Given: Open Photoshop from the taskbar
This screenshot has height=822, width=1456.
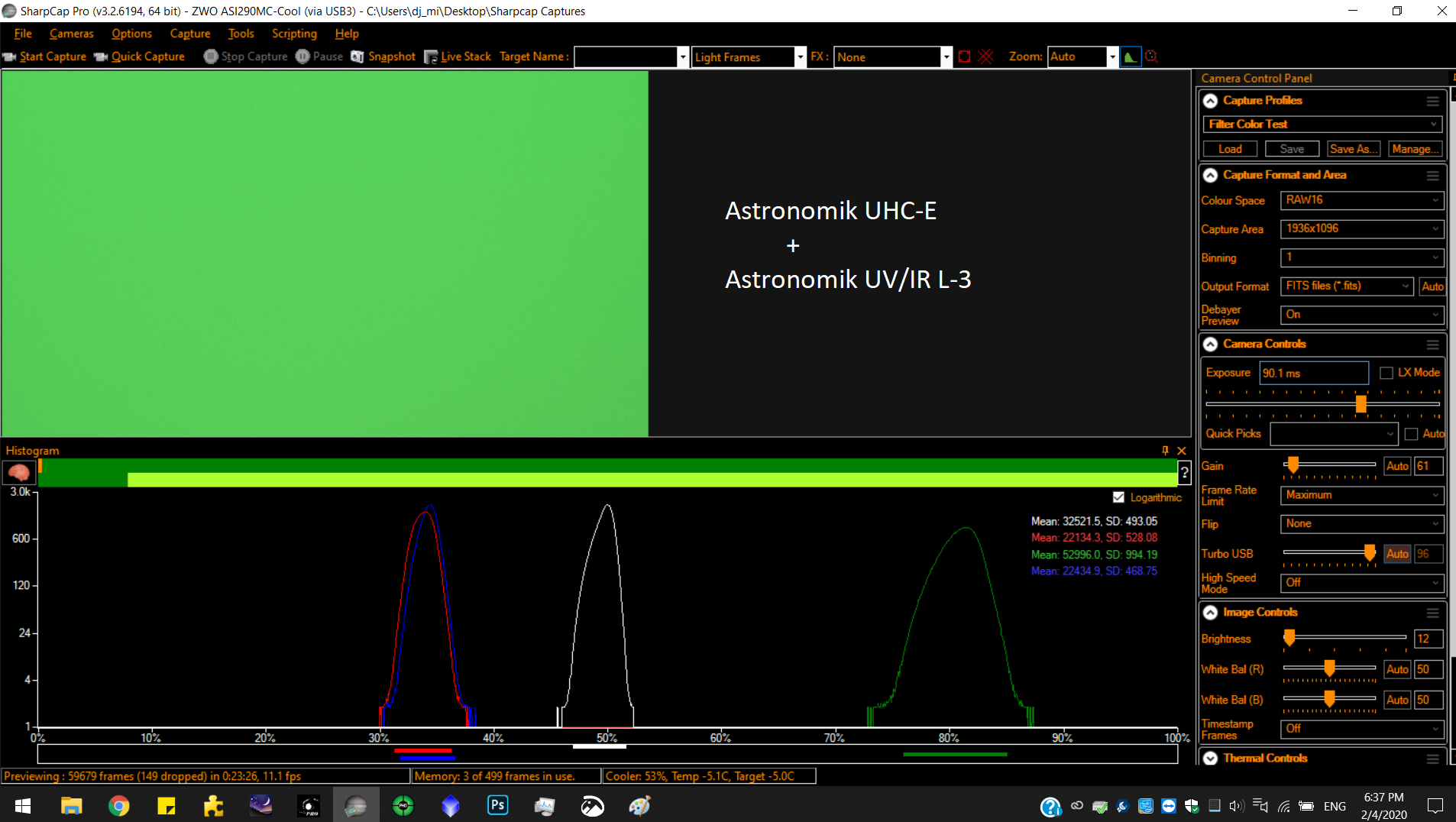Looking at the screenshot, I should pos(498,805).
